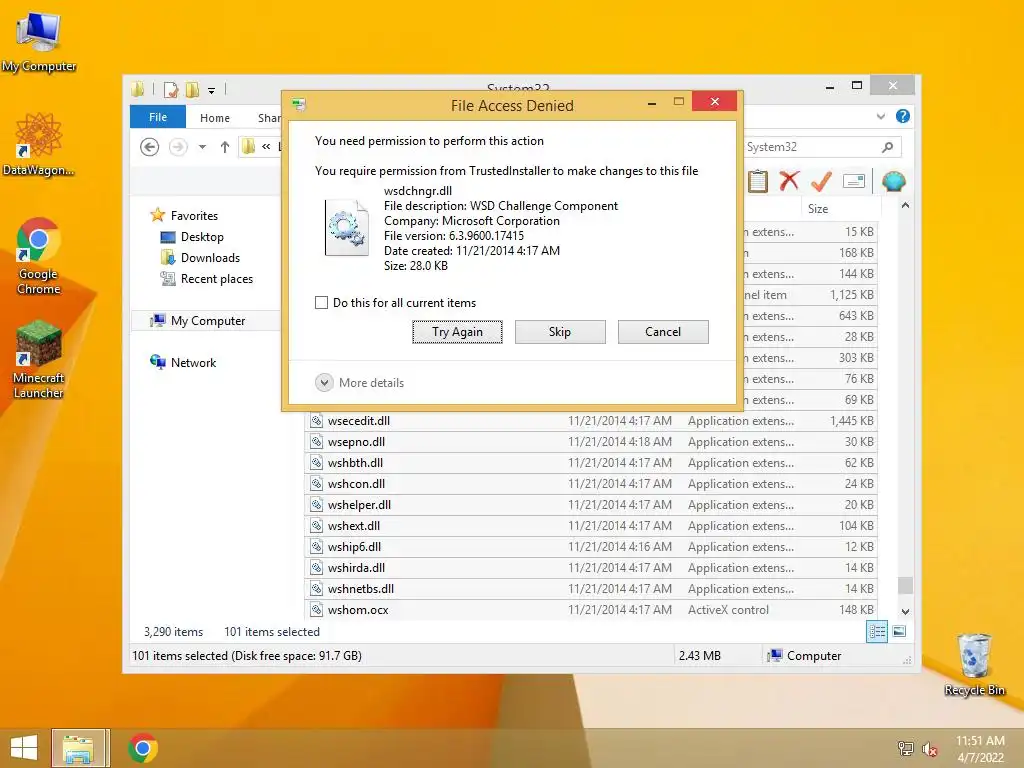
Task: Click the wshom.ocx file icon
Action: tap(317, 609)
